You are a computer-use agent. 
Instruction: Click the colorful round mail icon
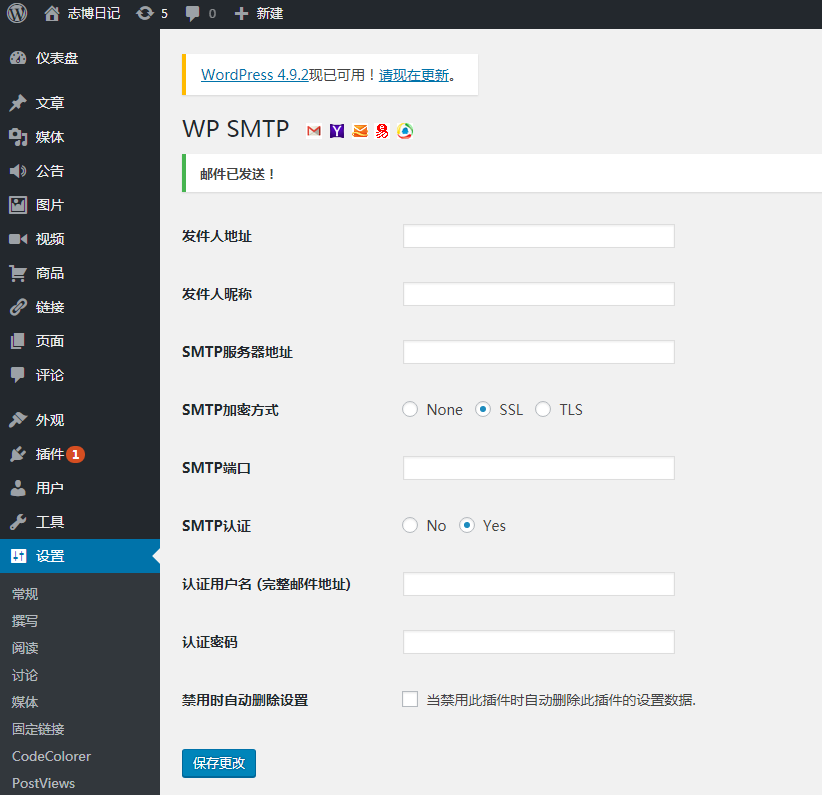[405, 131]
